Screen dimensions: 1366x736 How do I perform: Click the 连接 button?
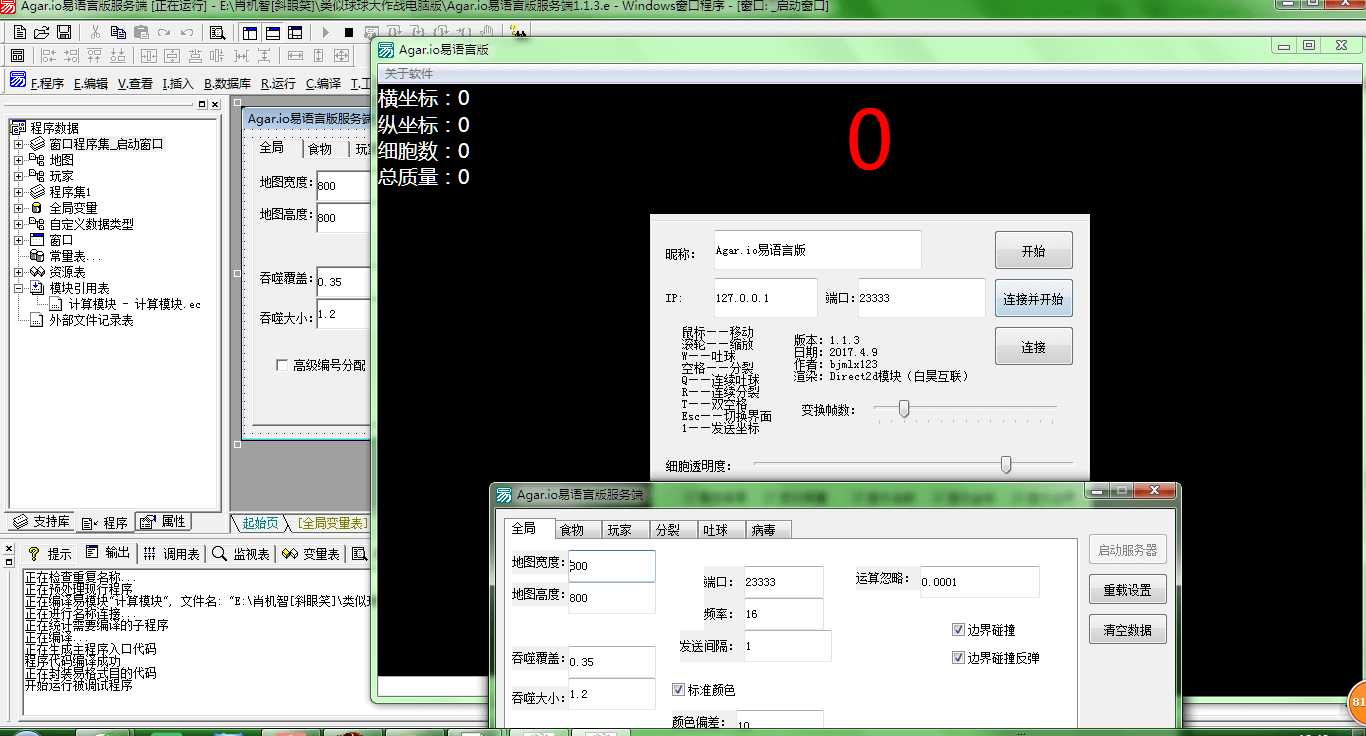pos(1033,346)
